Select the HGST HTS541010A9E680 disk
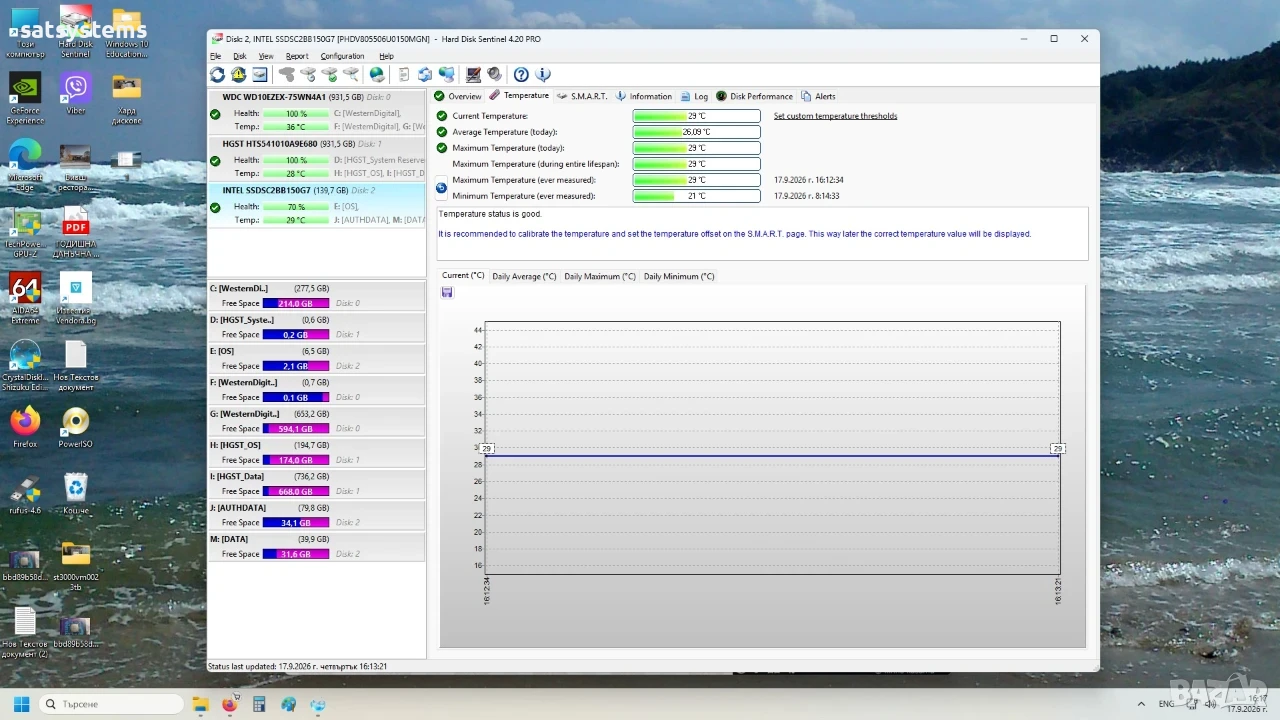Image resolution: width=1280 pixels, height=720 pixels. coord(316,158)
